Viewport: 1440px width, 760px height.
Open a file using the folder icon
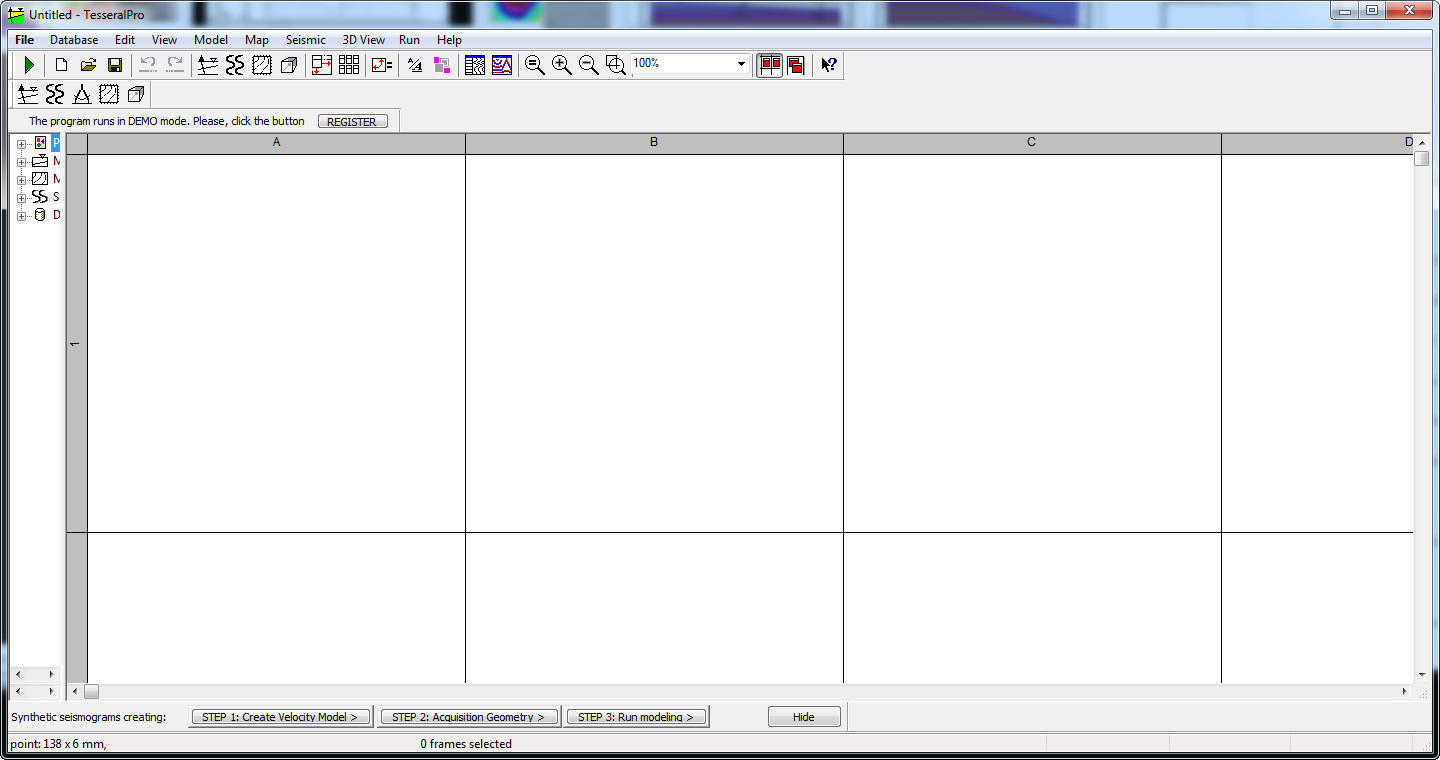click(x=88, y=65)
